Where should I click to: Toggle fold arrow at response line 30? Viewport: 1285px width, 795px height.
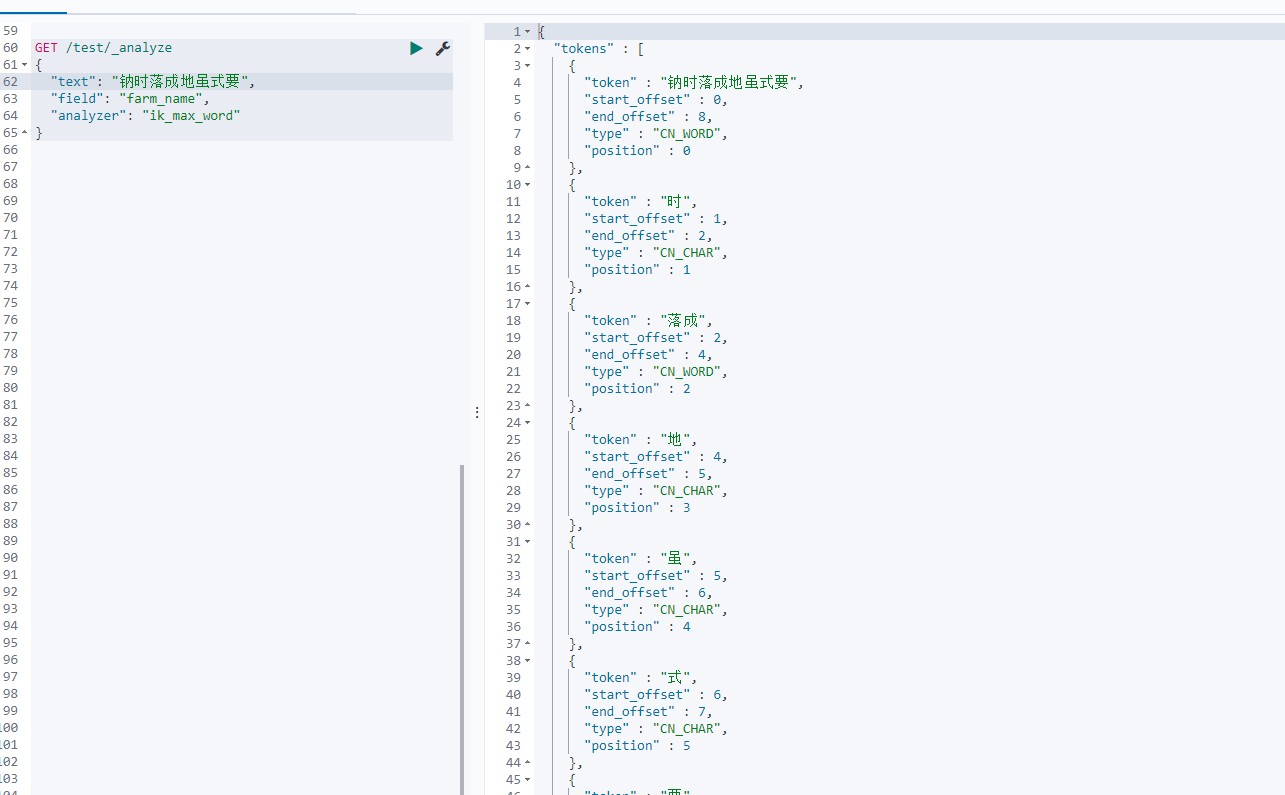pyautogui.click(x=528, y=525)
